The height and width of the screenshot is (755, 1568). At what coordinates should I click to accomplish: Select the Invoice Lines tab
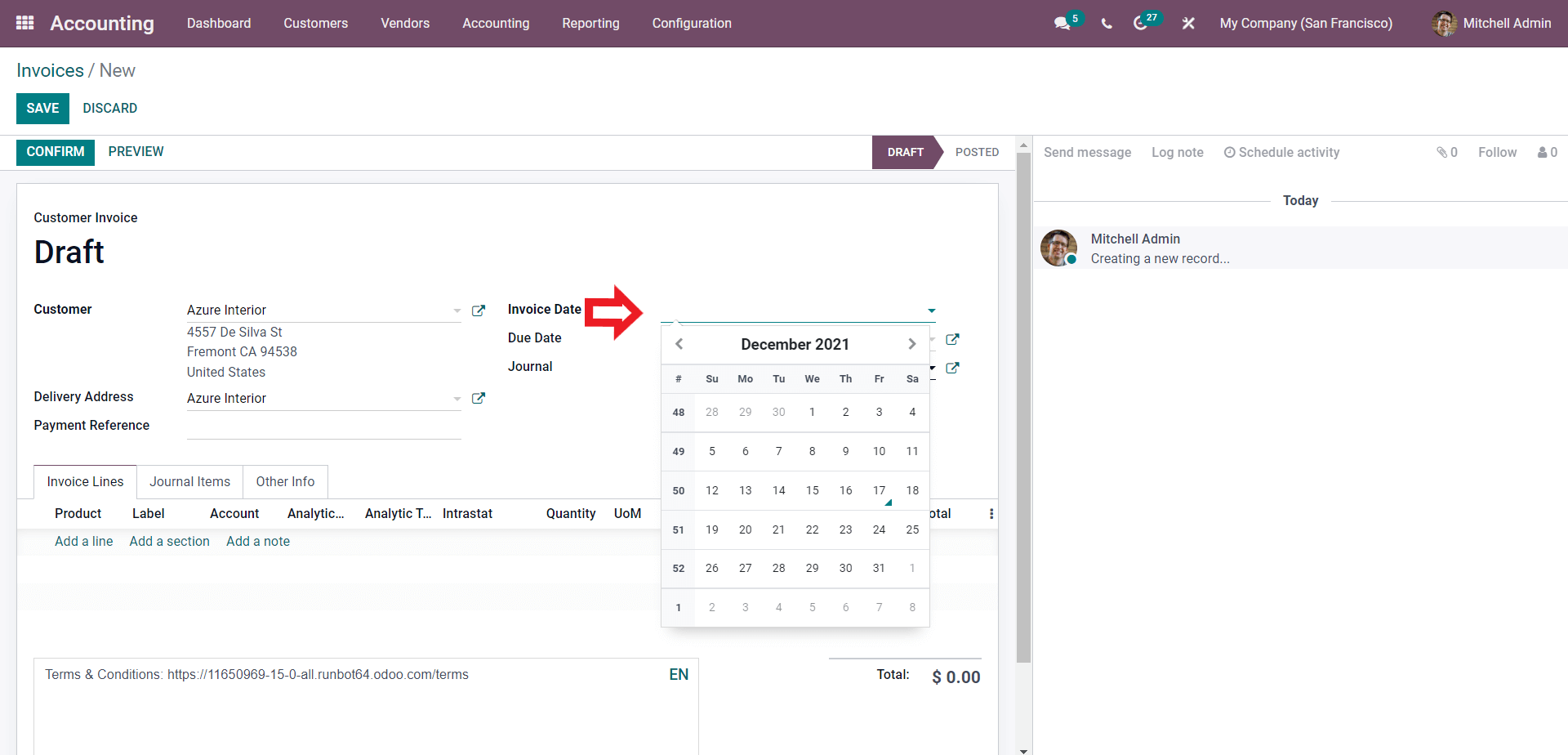85,481
